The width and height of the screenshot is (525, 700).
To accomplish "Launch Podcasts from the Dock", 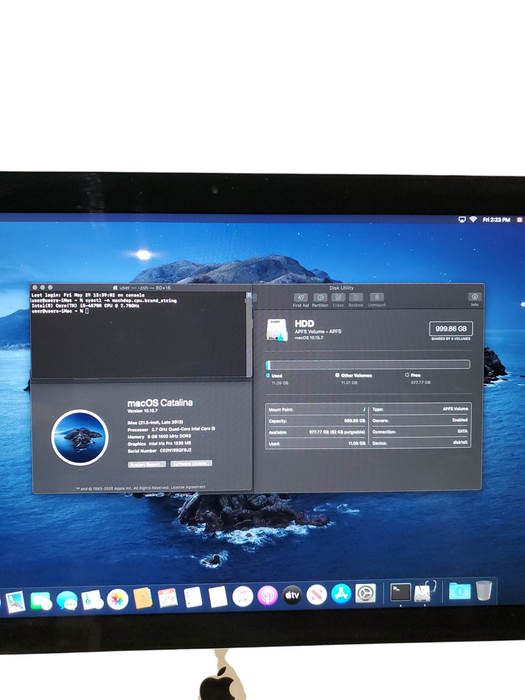I will (267, 596).
